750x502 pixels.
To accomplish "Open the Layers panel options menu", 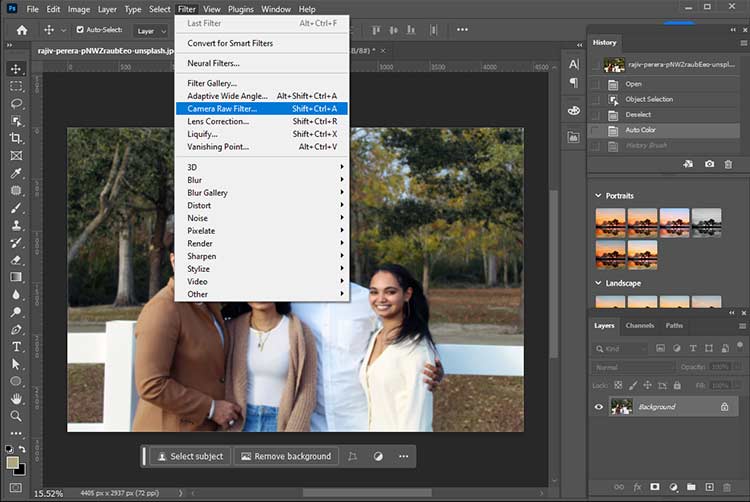I will (x=742, y=326).
